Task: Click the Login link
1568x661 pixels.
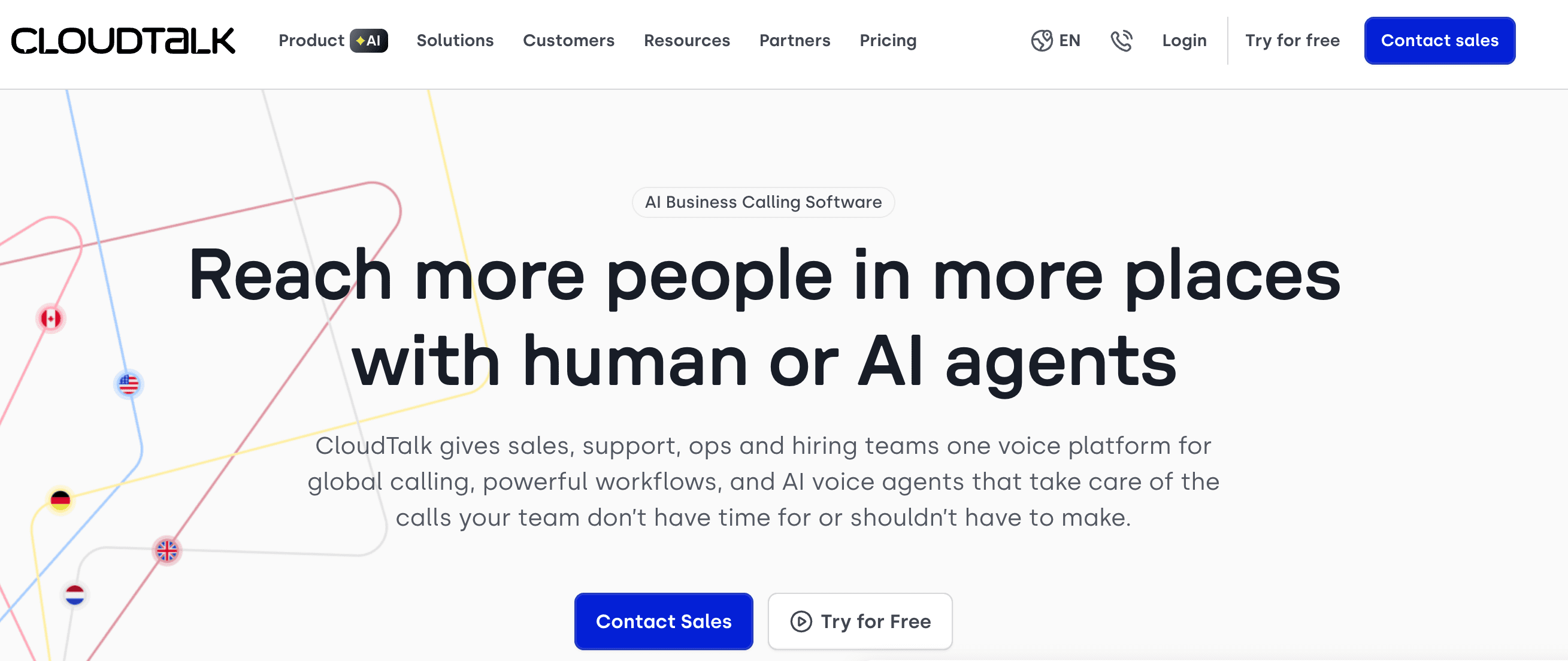Action: [x=1184, y=41]
